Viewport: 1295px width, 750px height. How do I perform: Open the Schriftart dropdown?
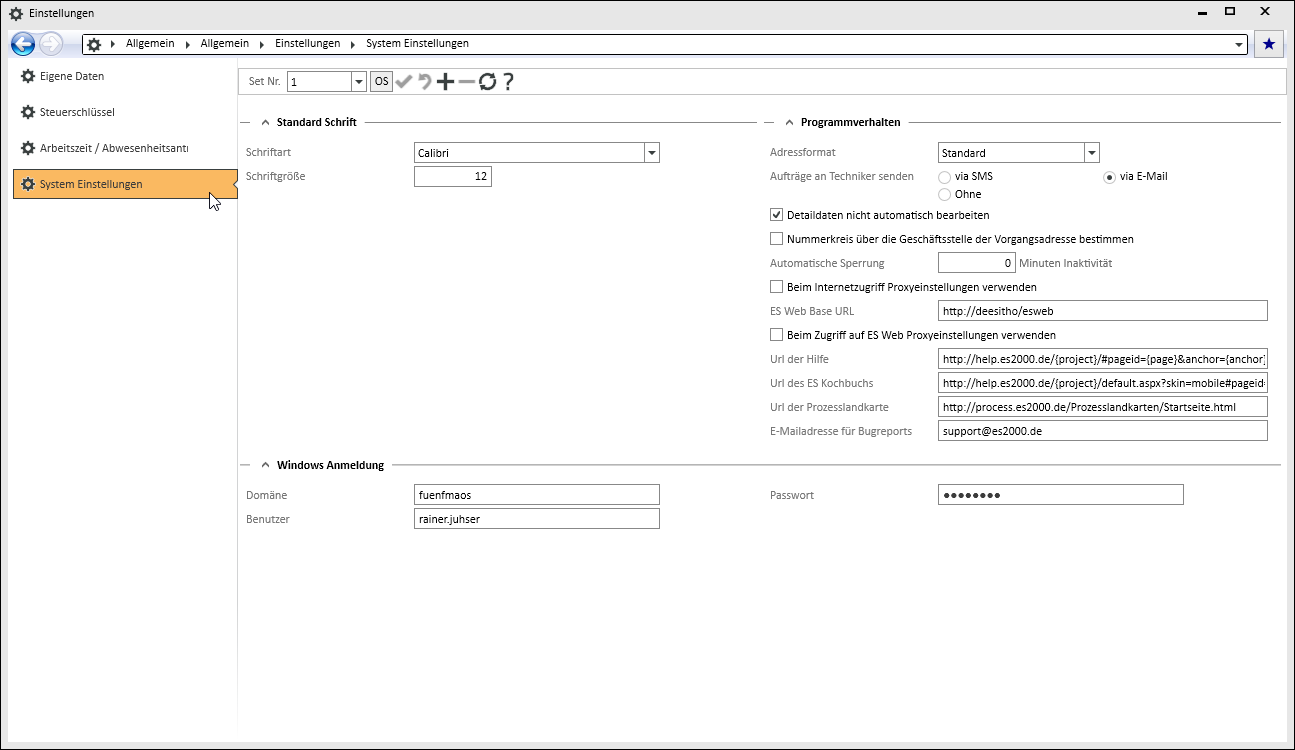651,153
